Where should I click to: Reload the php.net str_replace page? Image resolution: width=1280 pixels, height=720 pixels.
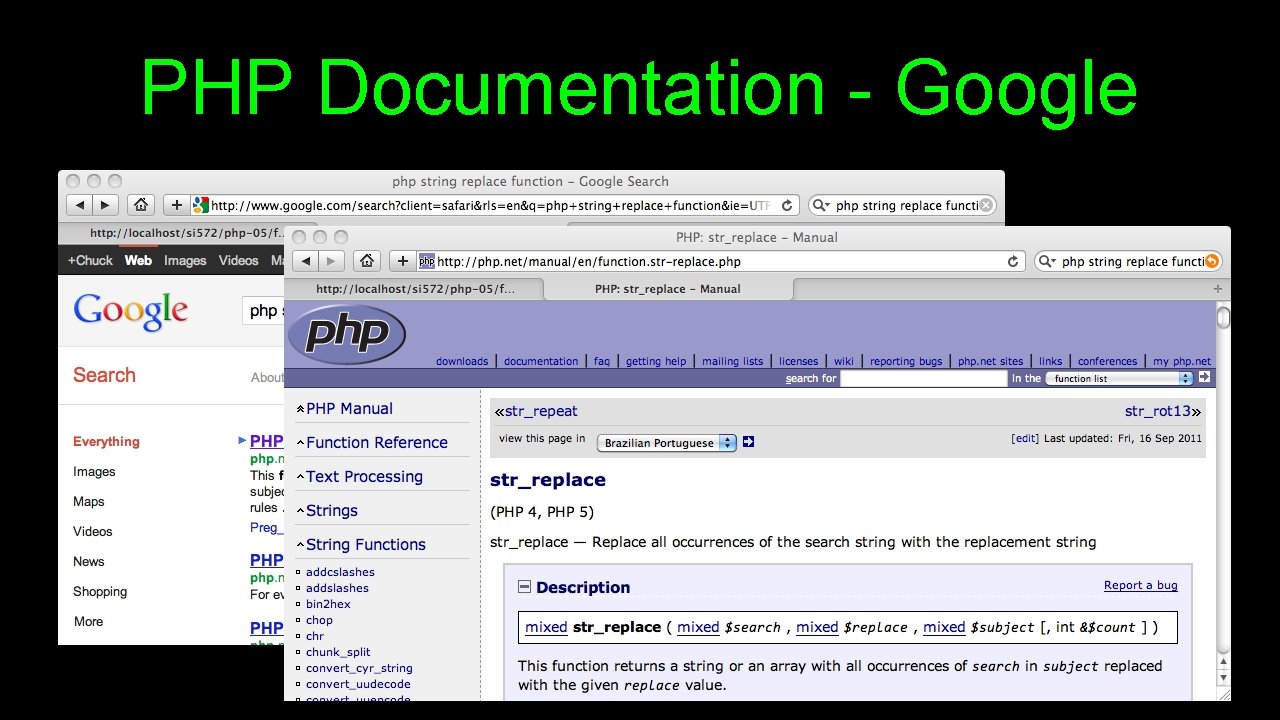pos(1013,262)
